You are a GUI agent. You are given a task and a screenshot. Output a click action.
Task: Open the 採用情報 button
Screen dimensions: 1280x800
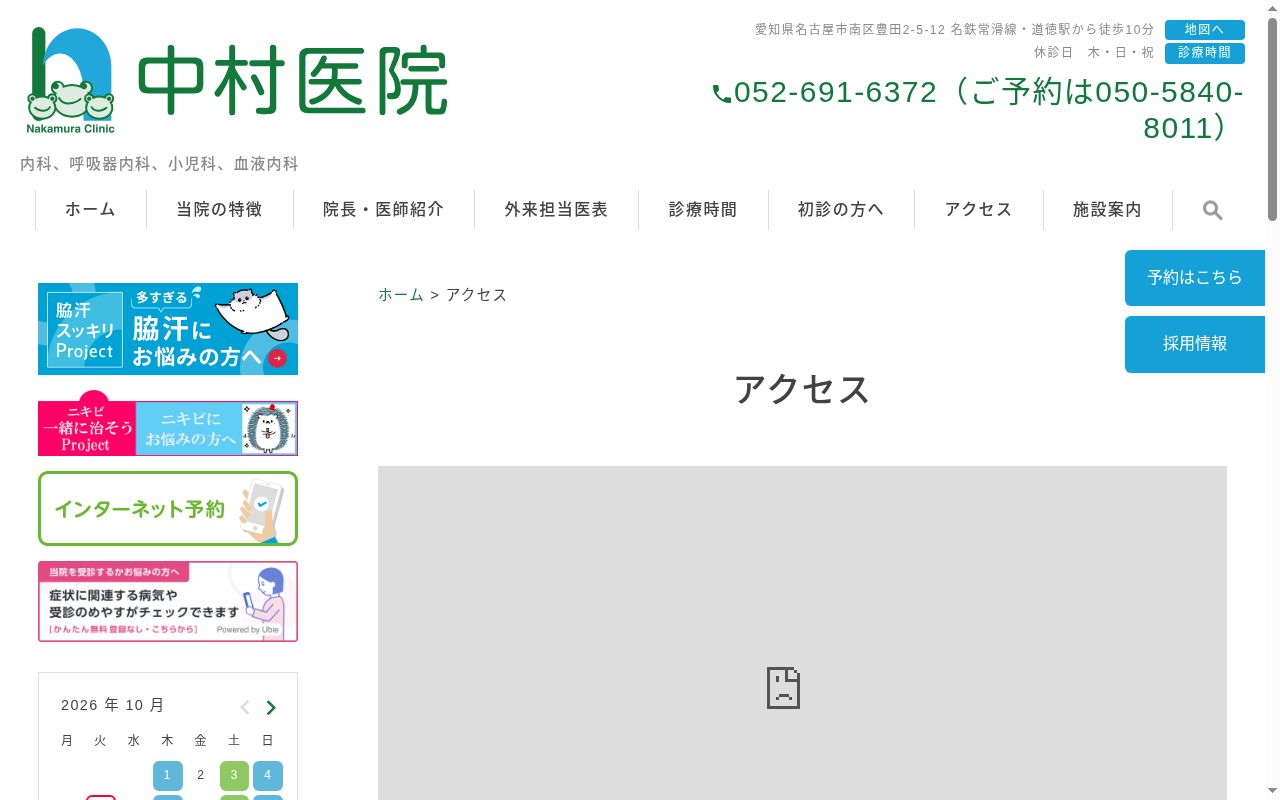pyautogui.click(x=1195, y=344)
